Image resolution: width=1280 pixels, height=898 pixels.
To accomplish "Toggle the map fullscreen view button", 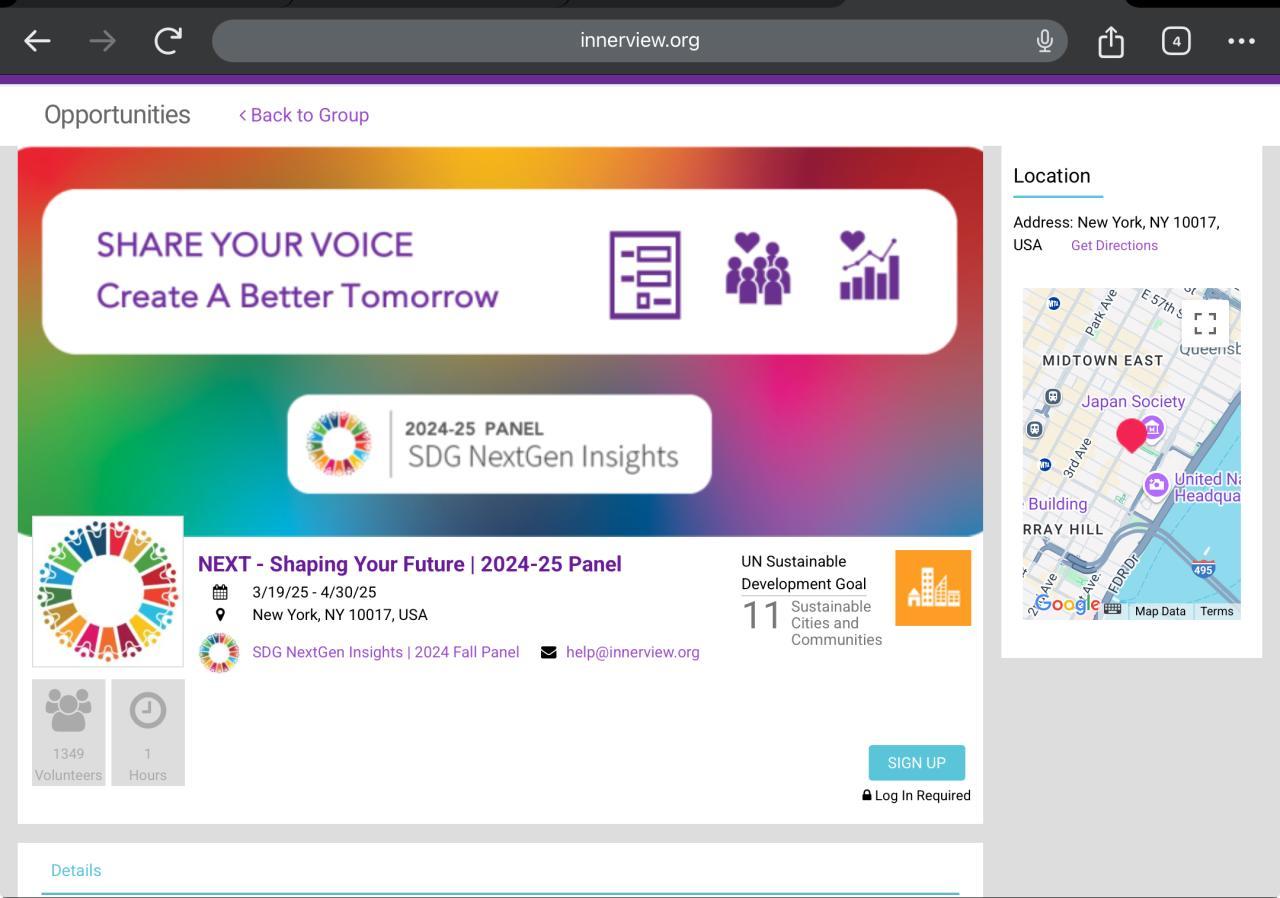I will point(1205,323).
